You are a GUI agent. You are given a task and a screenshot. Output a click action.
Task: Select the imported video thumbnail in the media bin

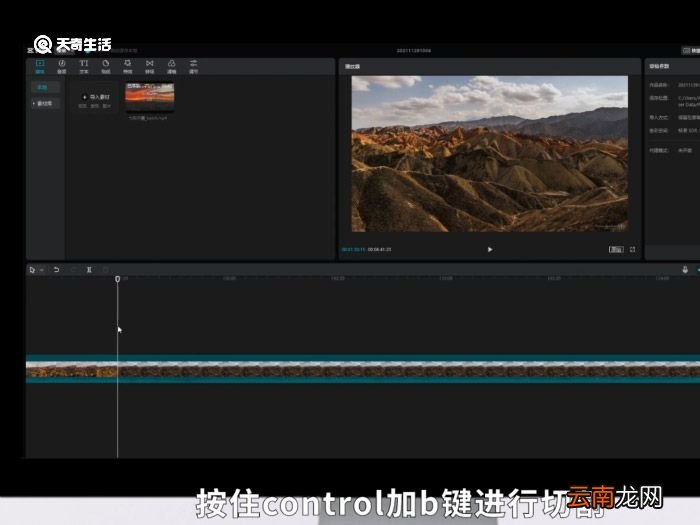(x=150, y=97)
